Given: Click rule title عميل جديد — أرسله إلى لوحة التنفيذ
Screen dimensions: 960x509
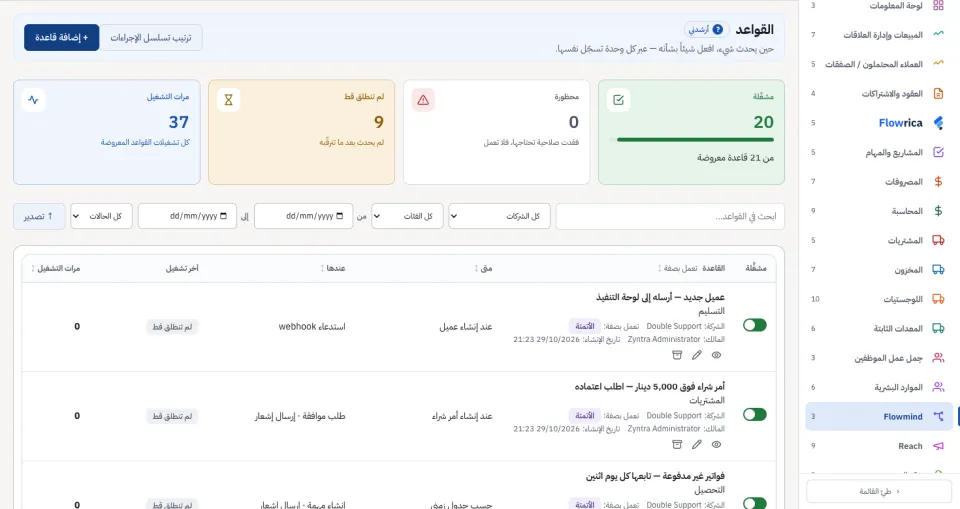Looking at the screenshot, I should [x=660, y=297].
